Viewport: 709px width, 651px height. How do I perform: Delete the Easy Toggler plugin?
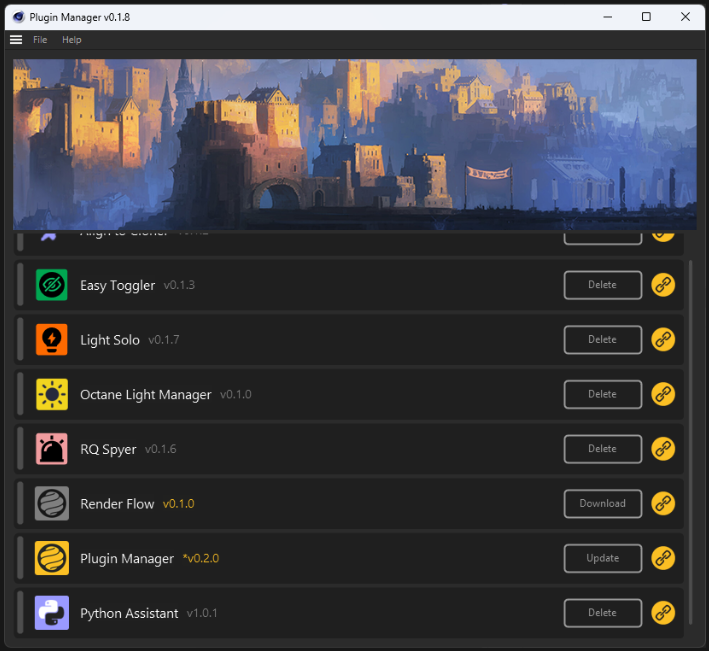pos(603,285)
